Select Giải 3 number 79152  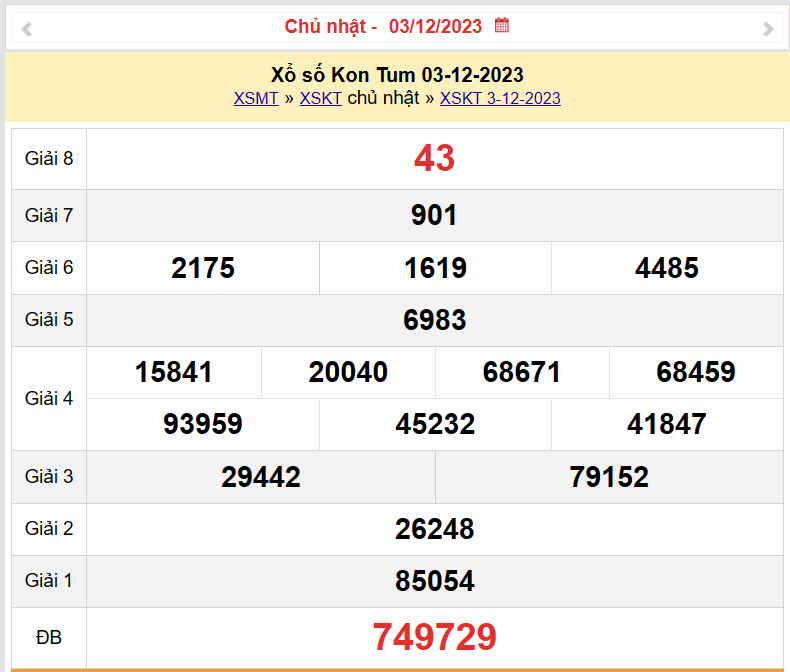coord(609,477)
